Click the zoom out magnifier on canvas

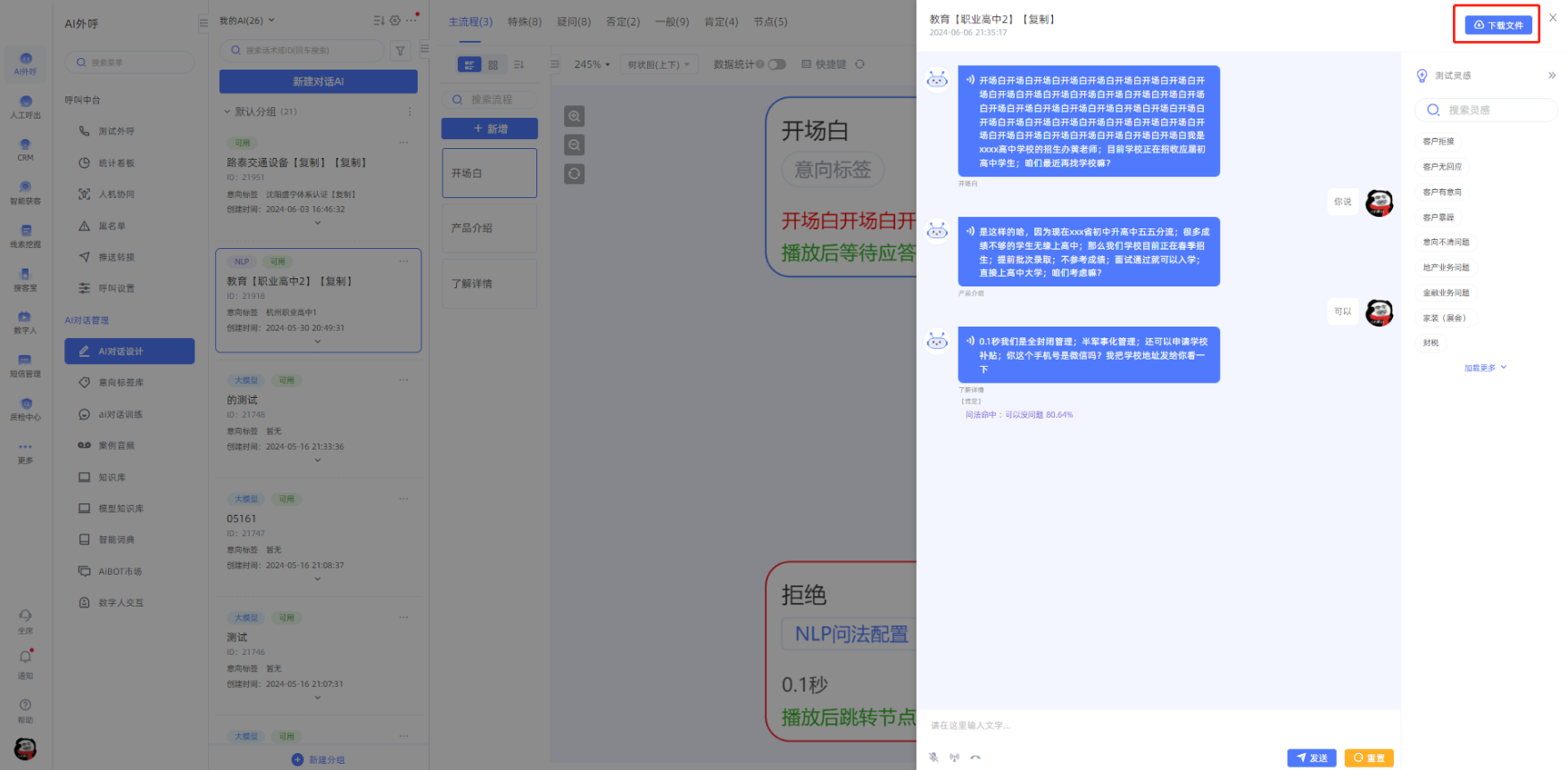(575, 145)
